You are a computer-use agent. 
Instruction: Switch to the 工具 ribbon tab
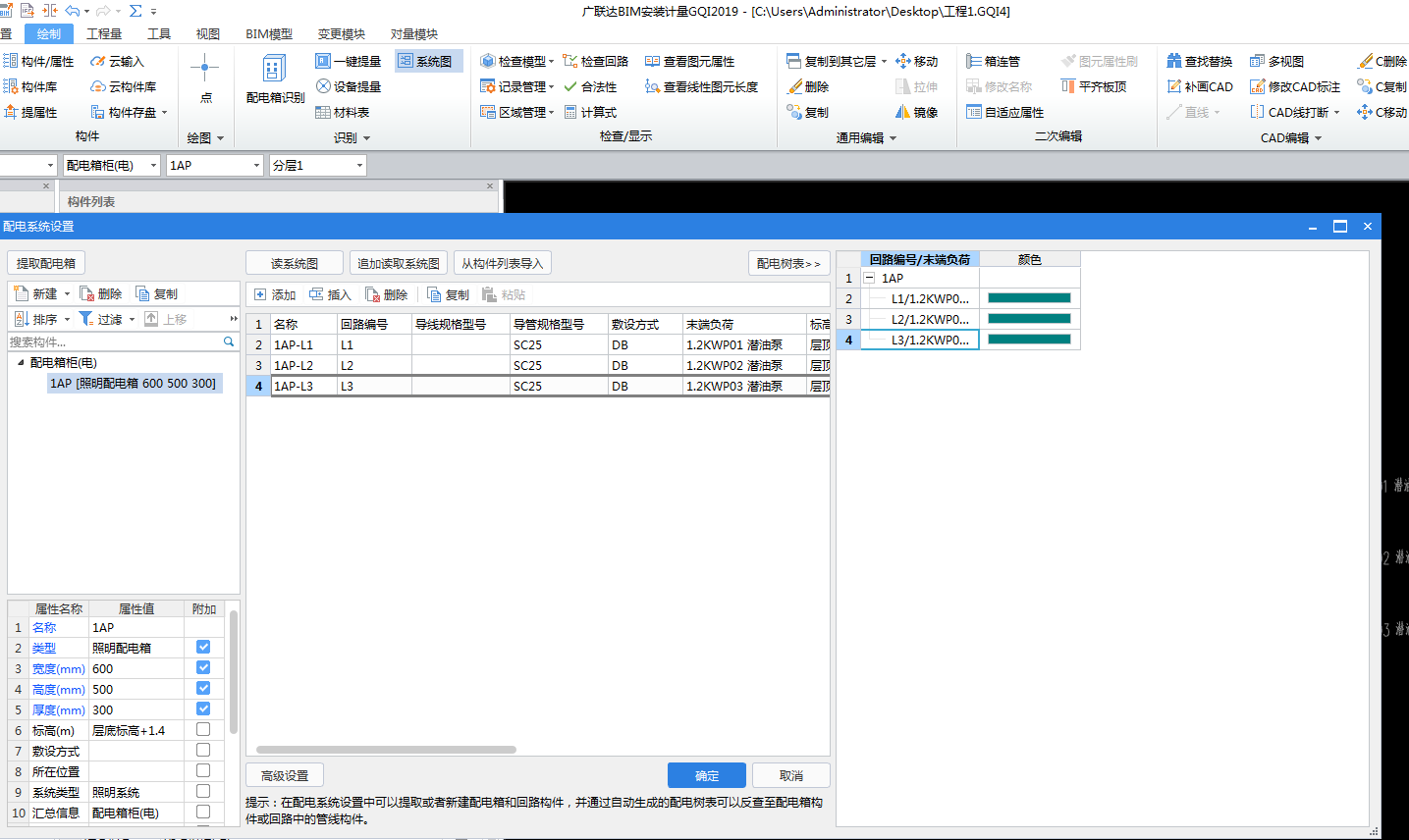pos(159,33)
